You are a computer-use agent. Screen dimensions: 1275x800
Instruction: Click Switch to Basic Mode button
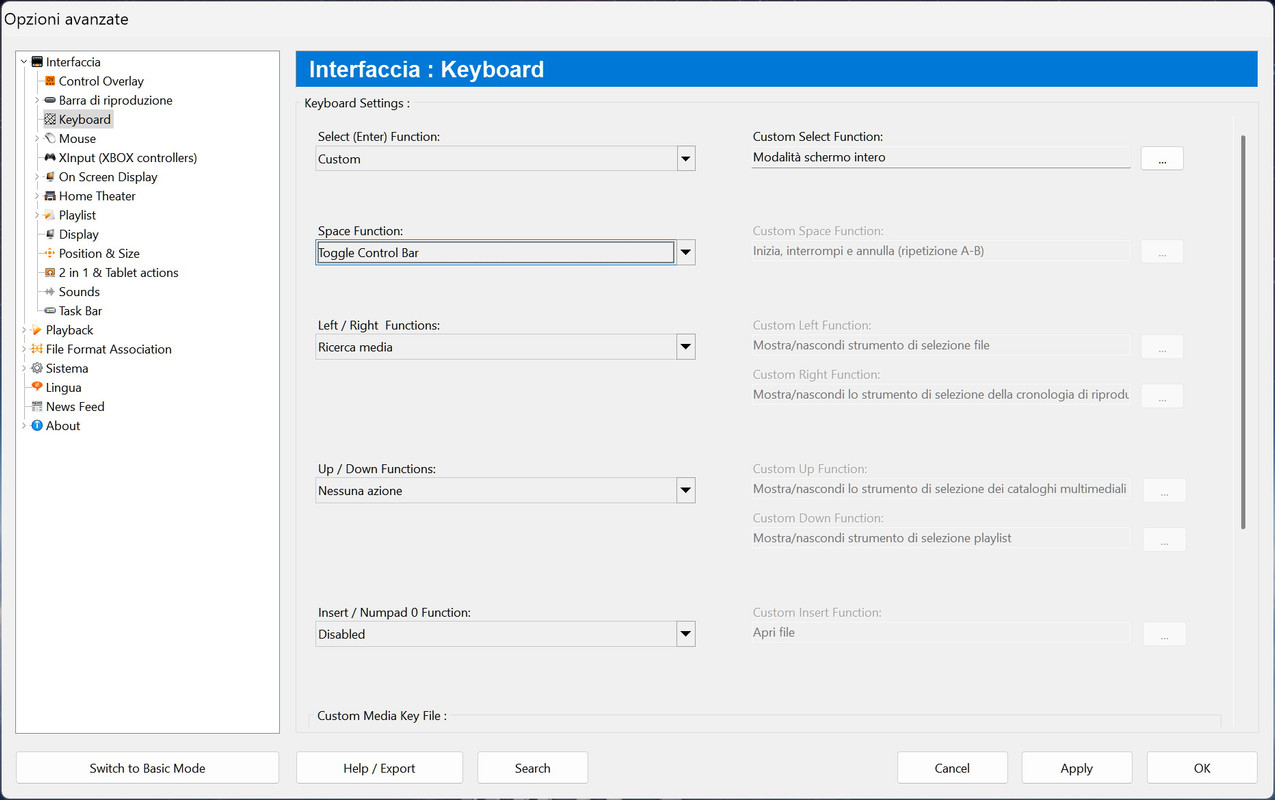coord(147,768)
